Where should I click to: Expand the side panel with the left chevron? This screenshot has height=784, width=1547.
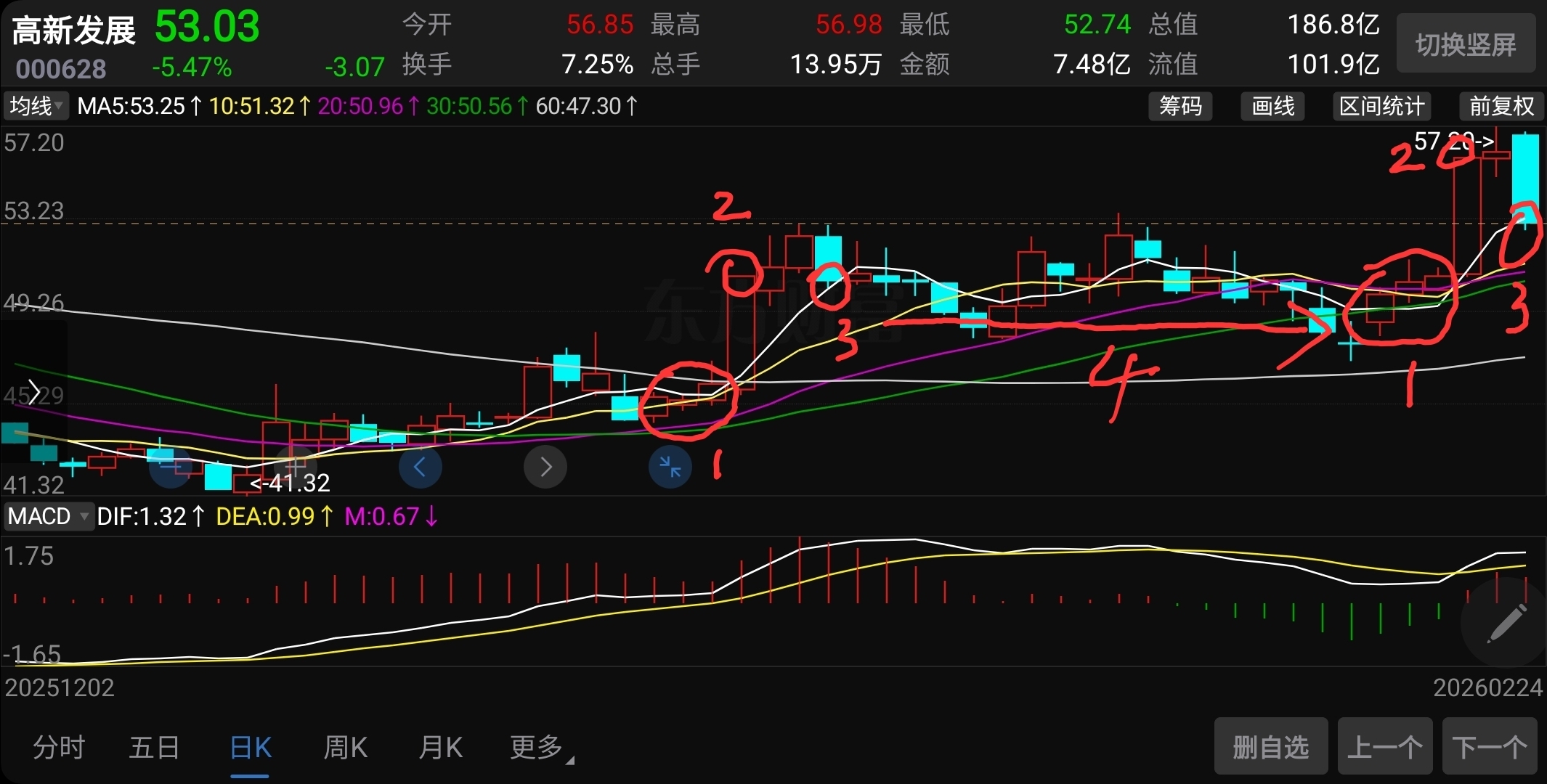coord(33,392)
